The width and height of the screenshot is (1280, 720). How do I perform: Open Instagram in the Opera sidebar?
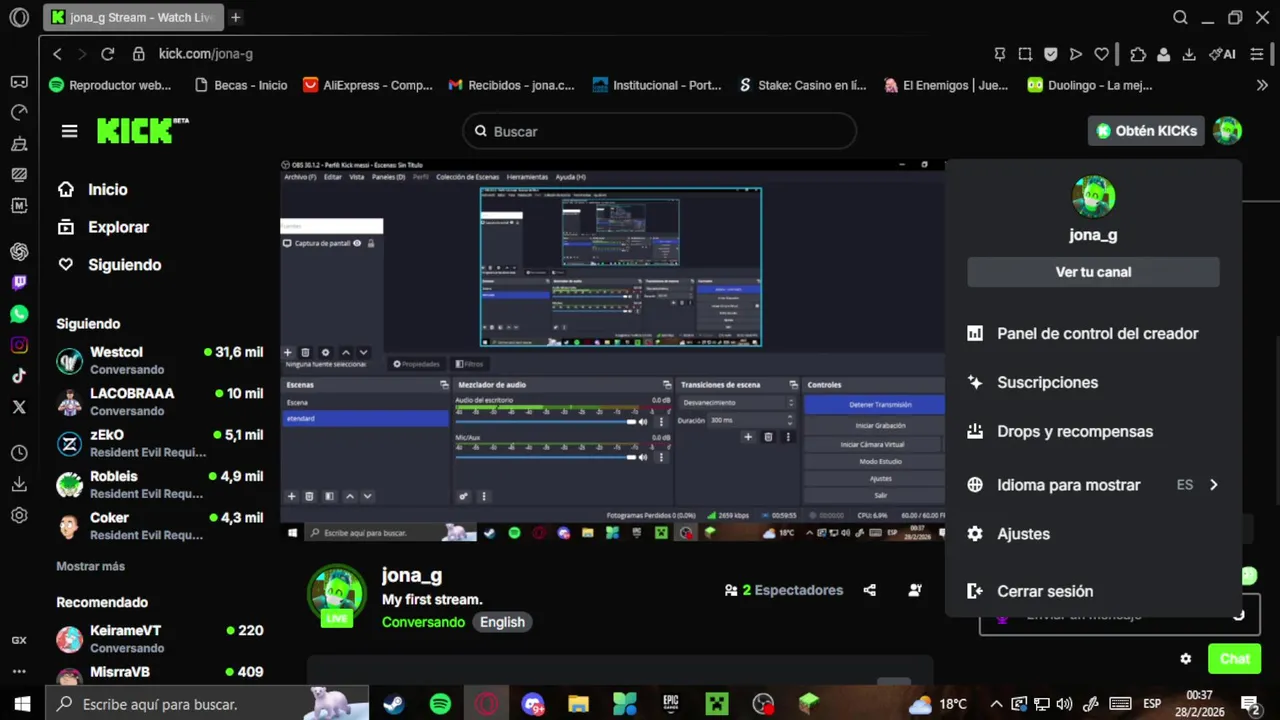point(19,345)
